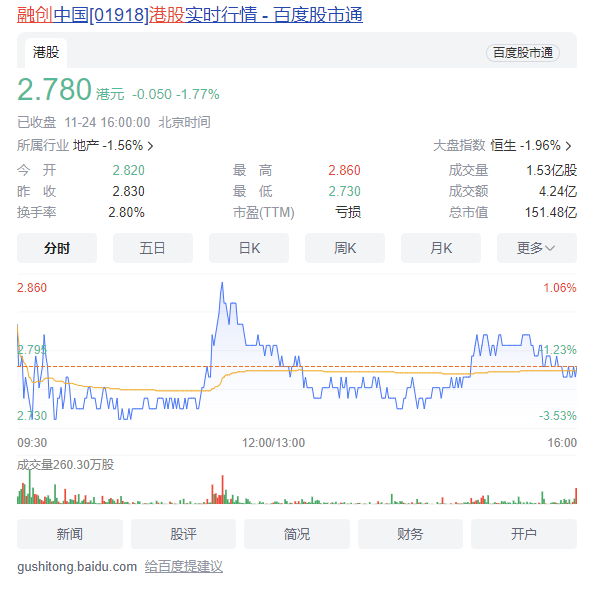Click the 股评 button

[183, 534]
